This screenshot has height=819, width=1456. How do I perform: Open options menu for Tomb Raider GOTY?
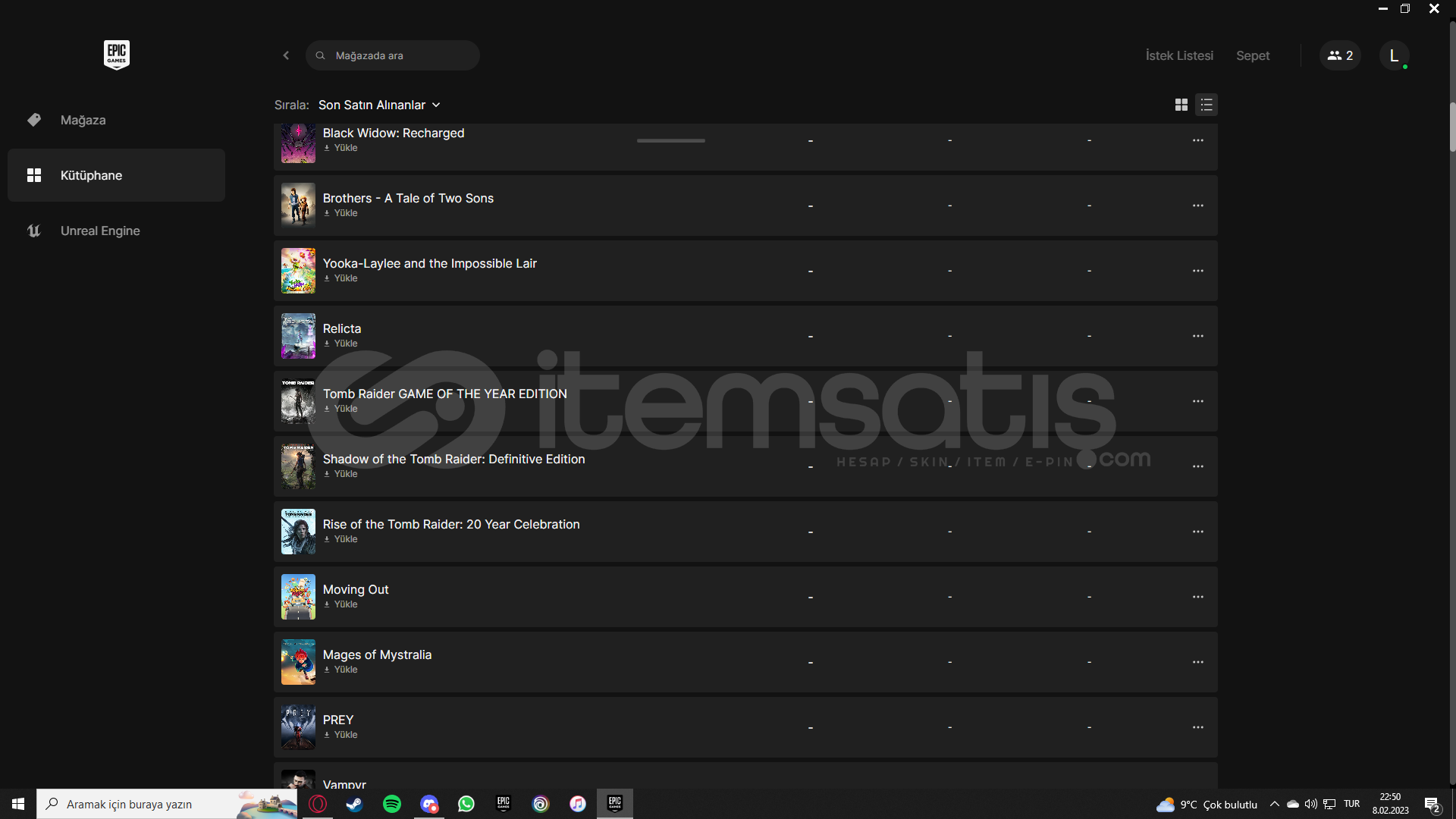pos(1198,401)
